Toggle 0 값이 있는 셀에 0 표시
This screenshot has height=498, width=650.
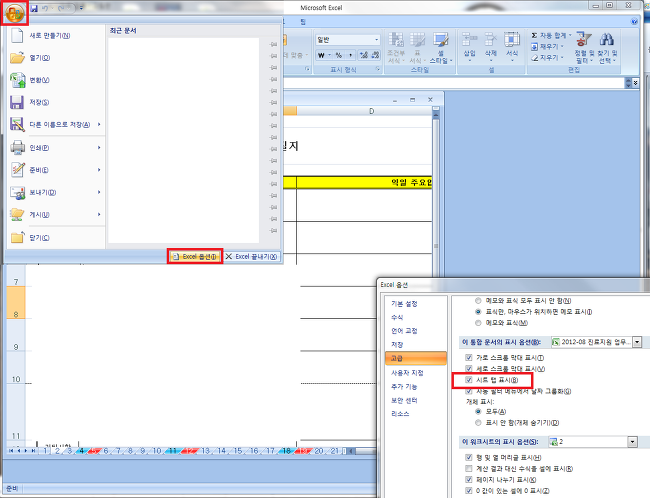[x=469, y=491]
